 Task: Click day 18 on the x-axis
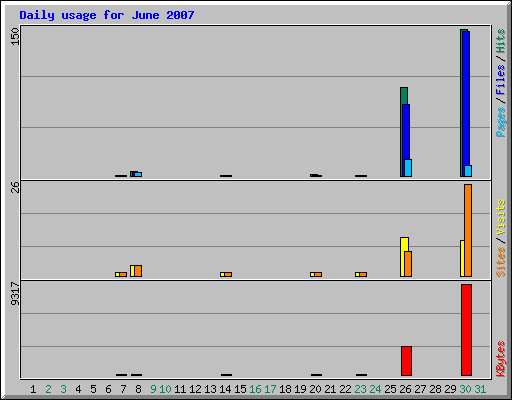[x=285, y=389]
